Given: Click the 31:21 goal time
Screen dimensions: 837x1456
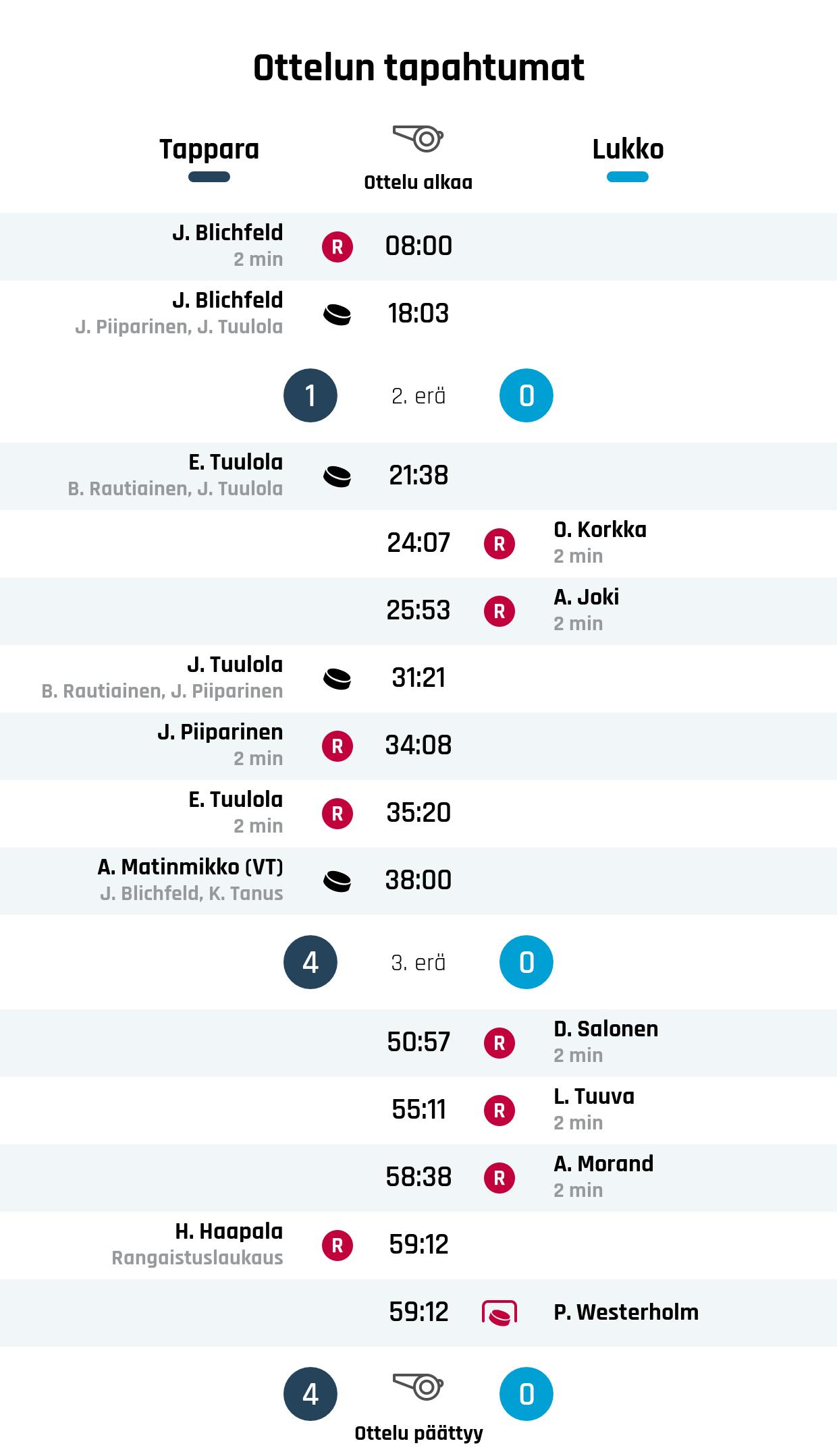Looking at the screenshot, I should pyautogui.click(x=418, y=678).
